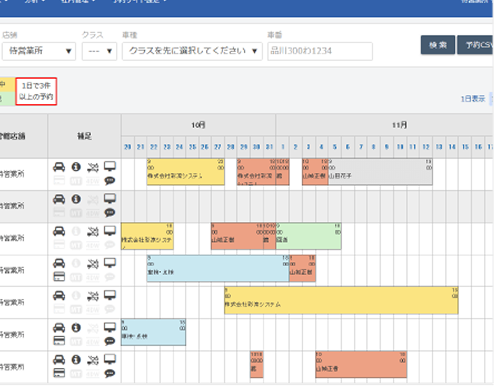Click the November 14 date link
The width and height of the screenshot is (494, 386).
coord(452,147)
